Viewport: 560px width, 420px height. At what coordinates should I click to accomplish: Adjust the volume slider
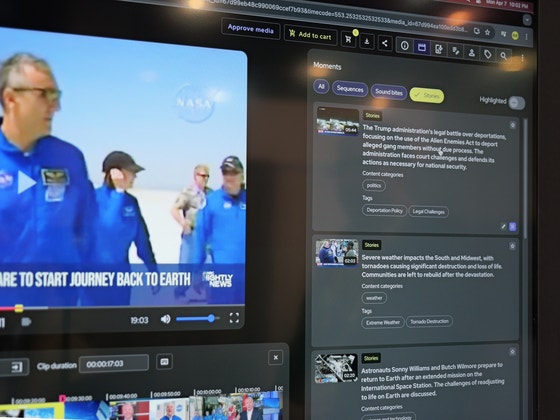click(197, 319)
